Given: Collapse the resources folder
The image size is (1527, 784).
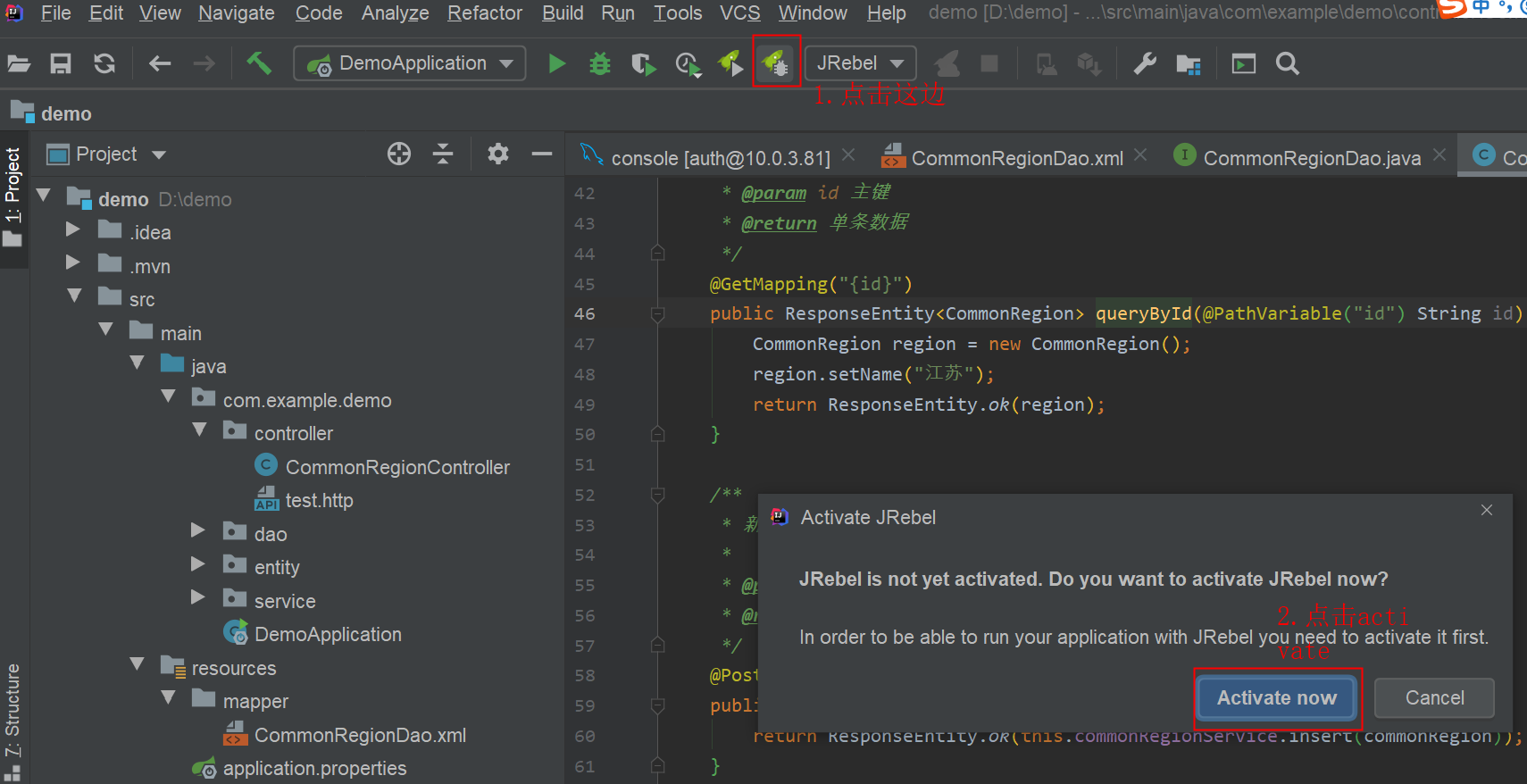Looking at the screenshot, I should pyautogui.click(x=137, y=664).
